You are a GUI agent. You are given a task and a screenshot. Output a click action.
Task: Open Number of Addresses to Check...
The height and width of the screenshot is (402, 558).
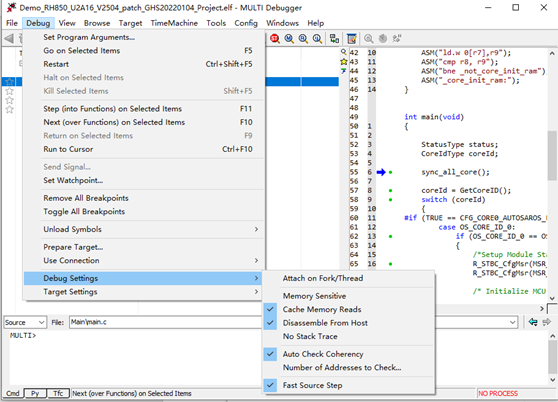point(348,367)
